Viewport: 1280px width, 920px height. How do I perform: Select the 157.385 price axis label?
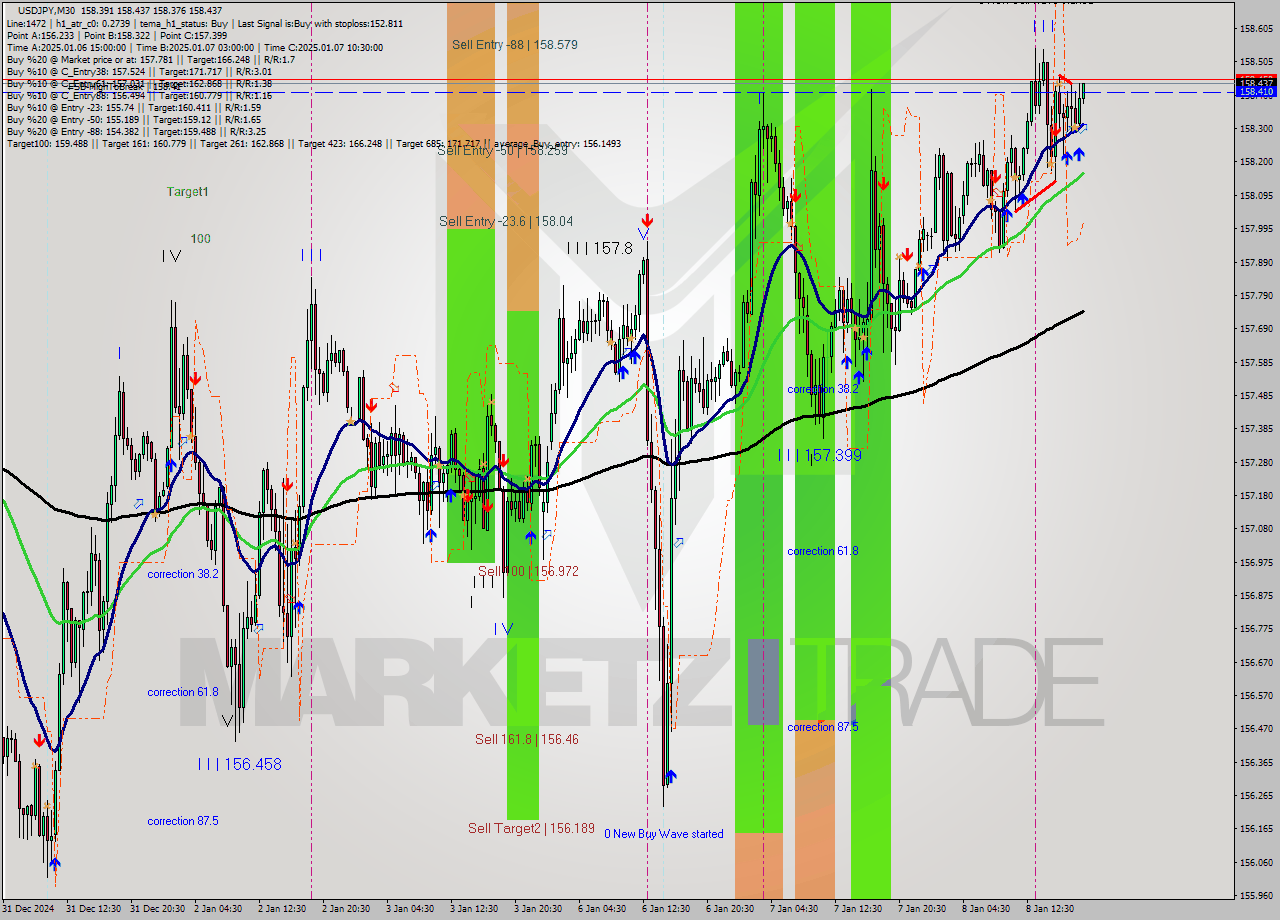tap(1257, 429)
